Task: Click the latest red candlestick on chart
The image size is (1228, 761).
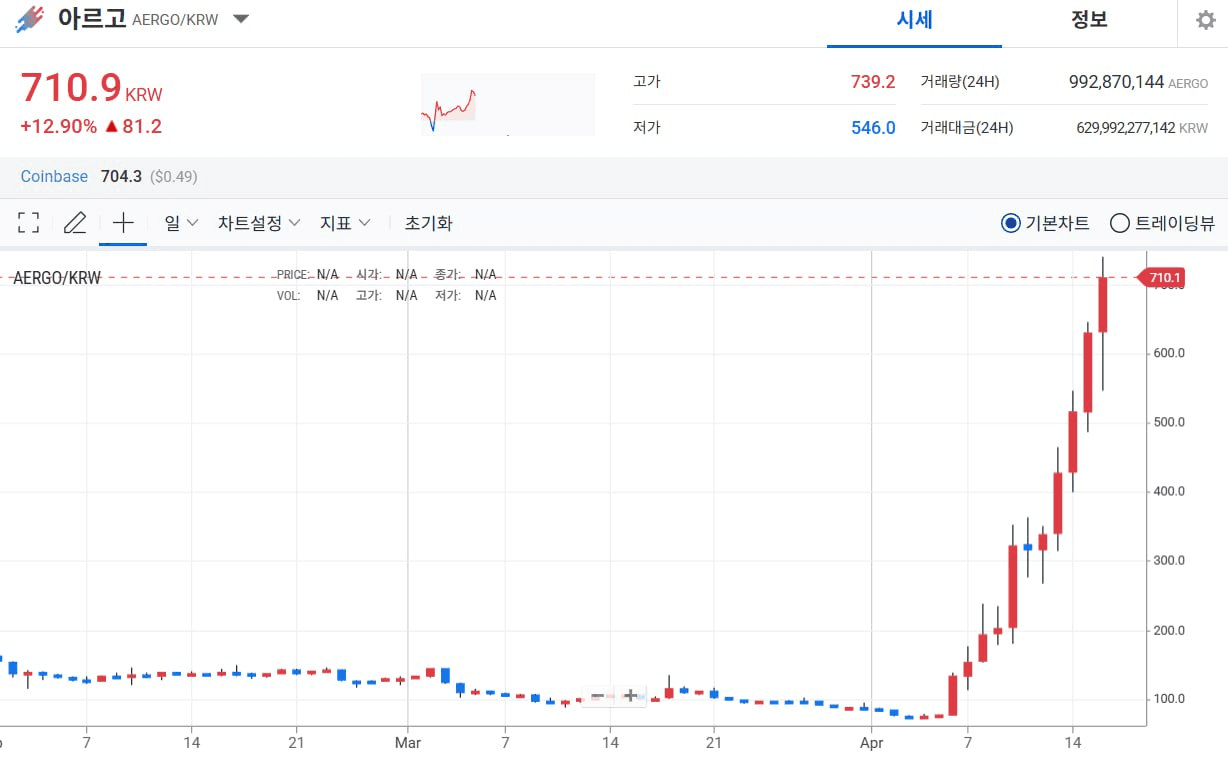Action: [1103, 304]
